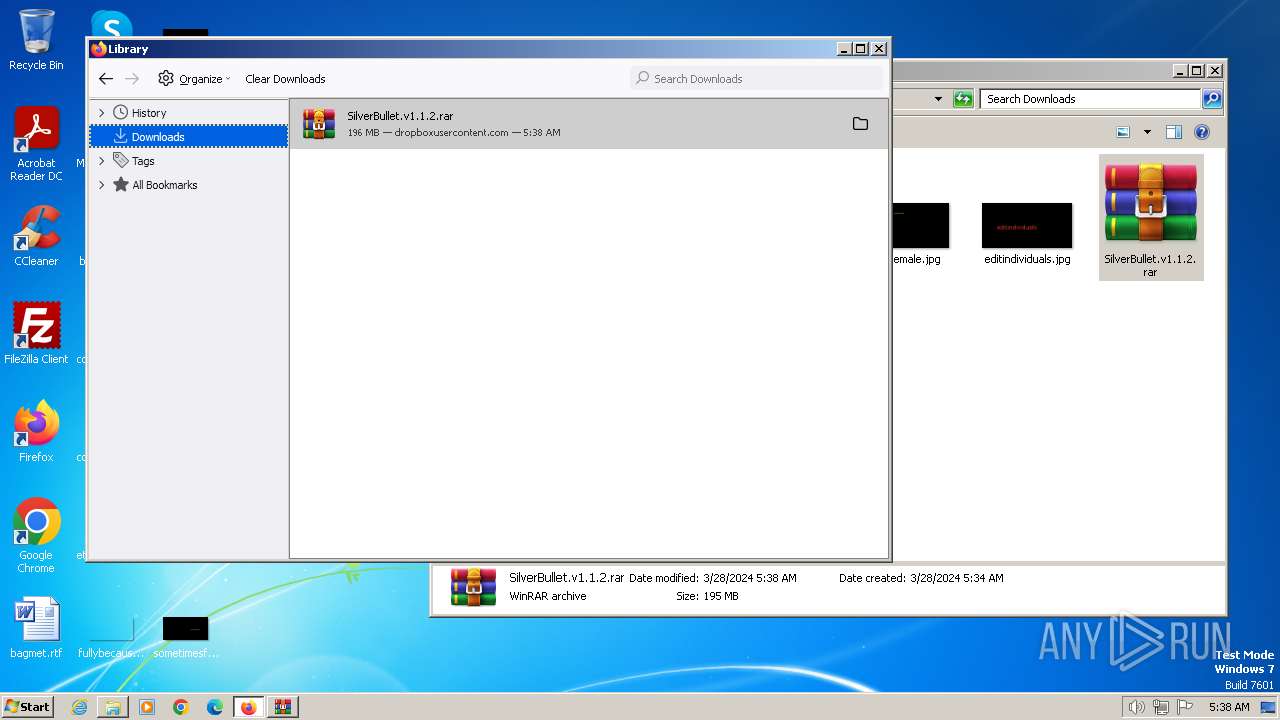Viewport: 1280px width, 720px height.
Task: Open the Recycle Bin desktop icon
Action: [x=36, y=40]
